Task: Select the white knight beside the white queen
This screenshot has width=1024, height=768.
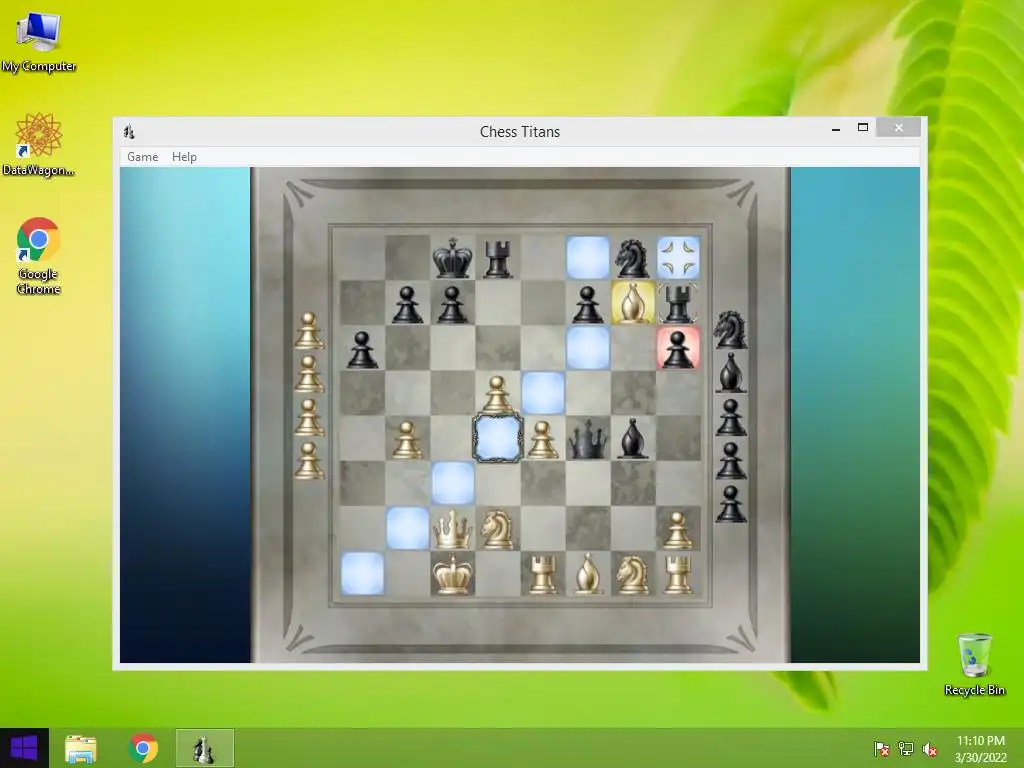Action: point(497,529)
